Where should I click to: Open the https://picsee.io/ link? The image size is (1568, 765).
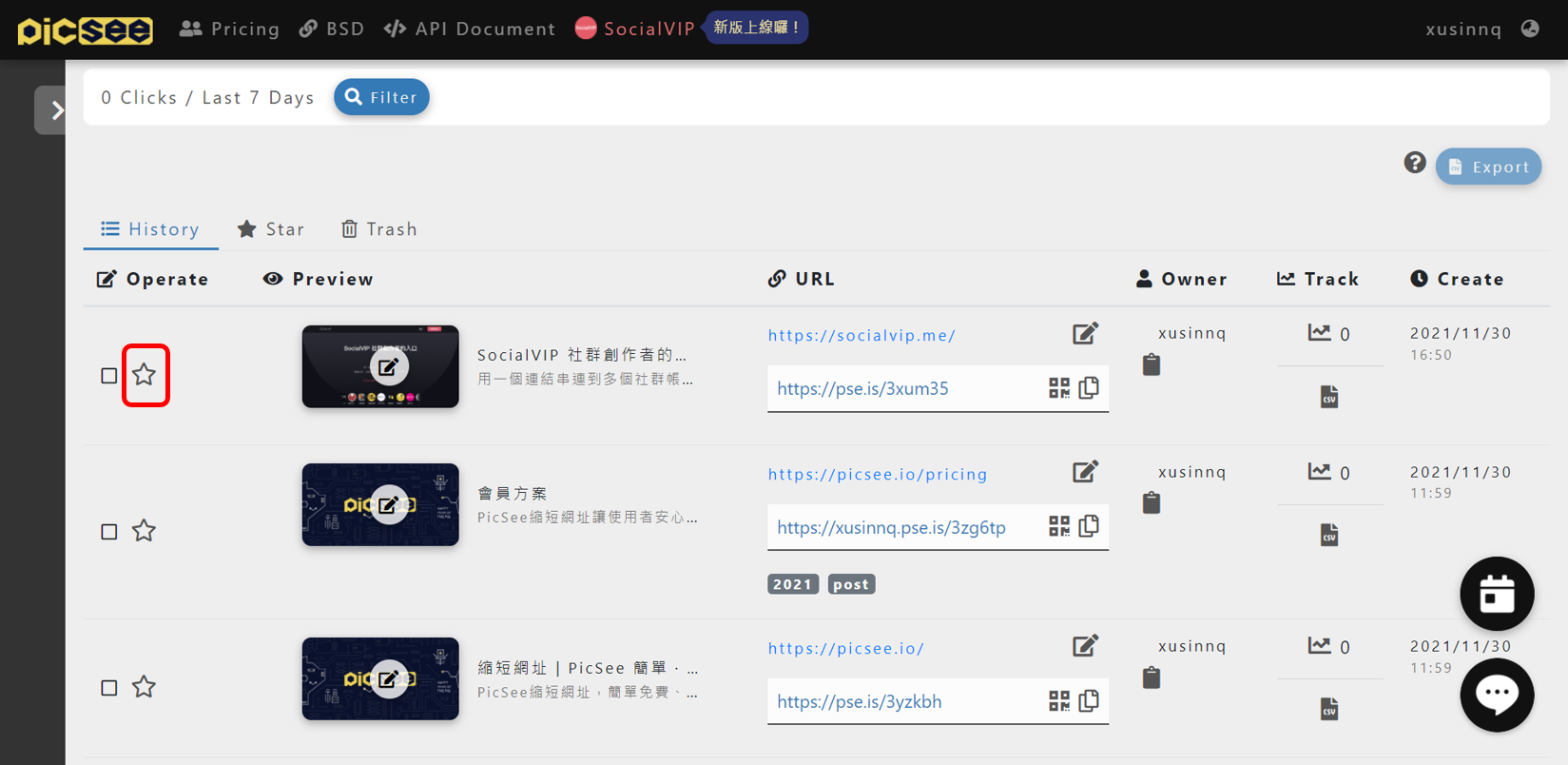coord(846,648)
